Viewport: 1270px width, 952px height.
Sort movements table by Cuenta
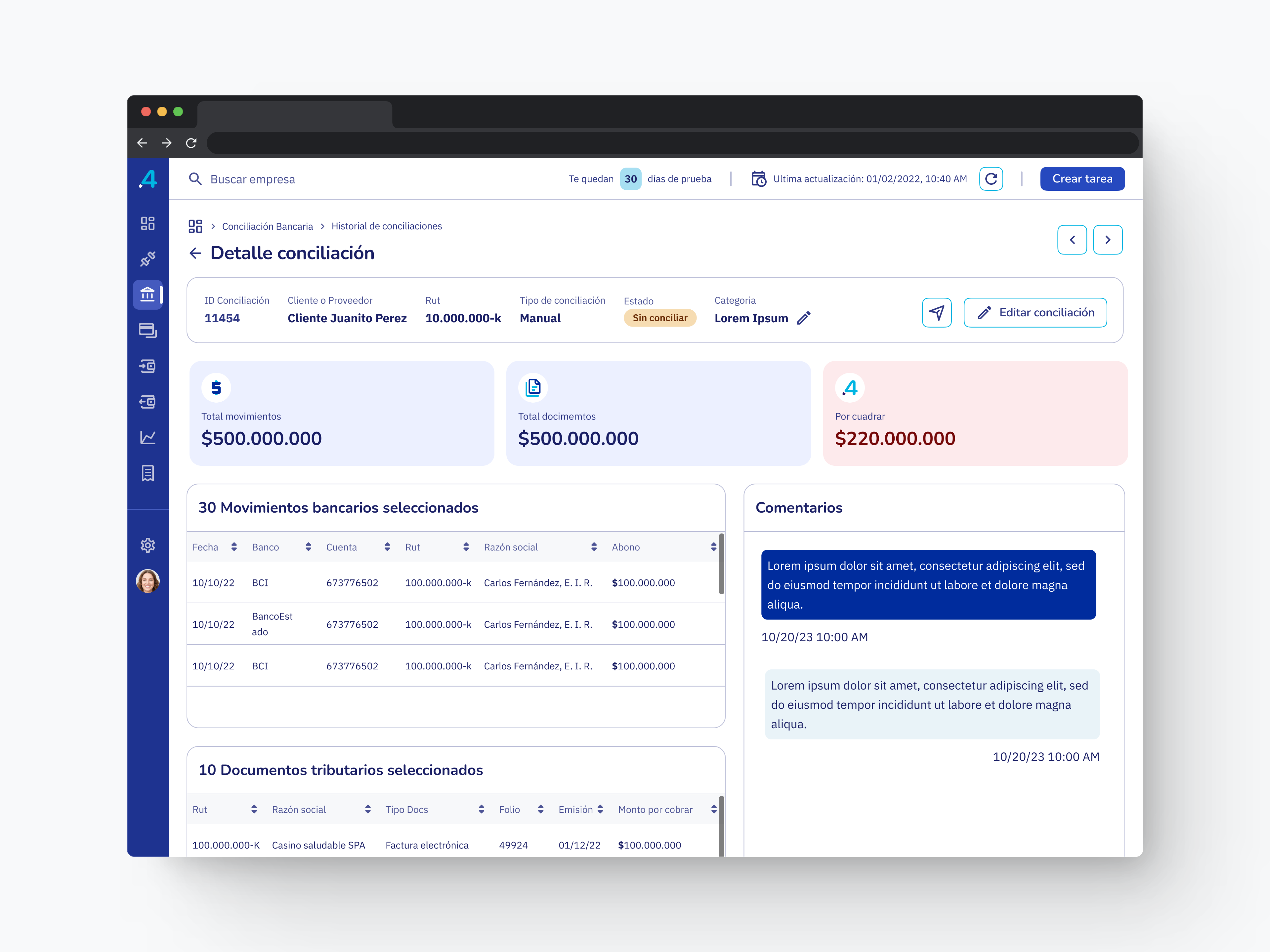[387, 547]
